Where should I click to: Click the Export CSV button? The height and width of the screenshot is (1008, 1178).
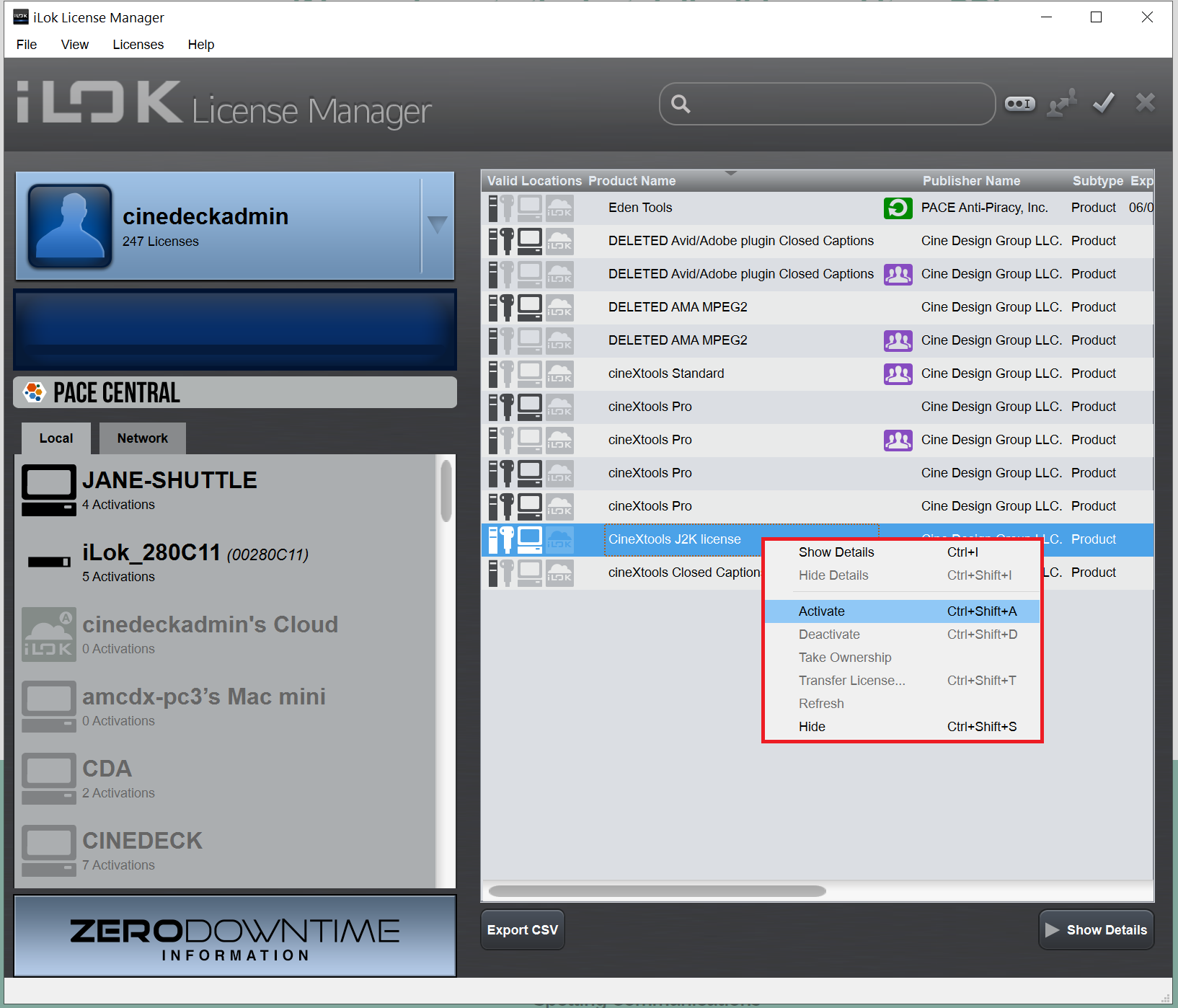pyautogui.click(x=523, y=930)
